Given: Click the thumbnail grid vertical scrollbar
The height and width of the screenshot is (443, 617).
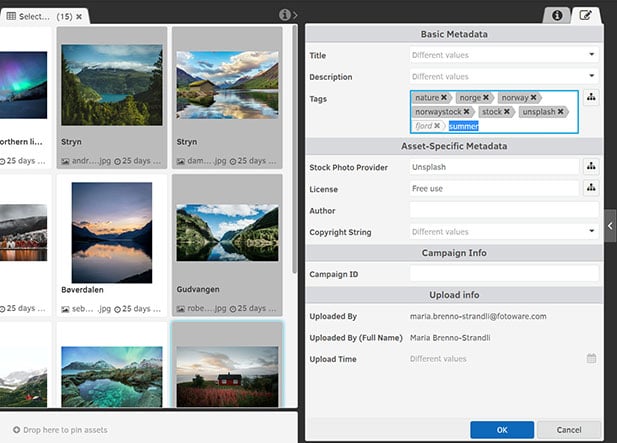Looking at the screenshot, I should coord(294,150).
